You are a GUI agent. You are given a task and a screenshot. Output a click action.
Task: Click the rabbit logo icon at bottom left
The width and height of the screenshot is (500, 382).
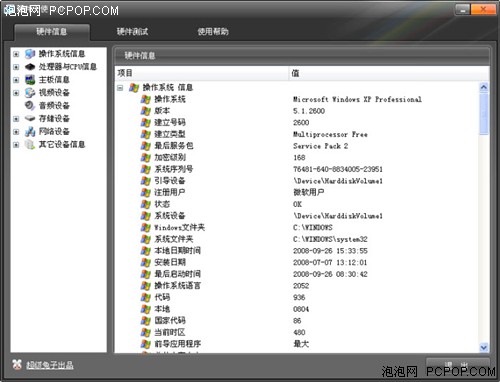[x=17, y=365]
